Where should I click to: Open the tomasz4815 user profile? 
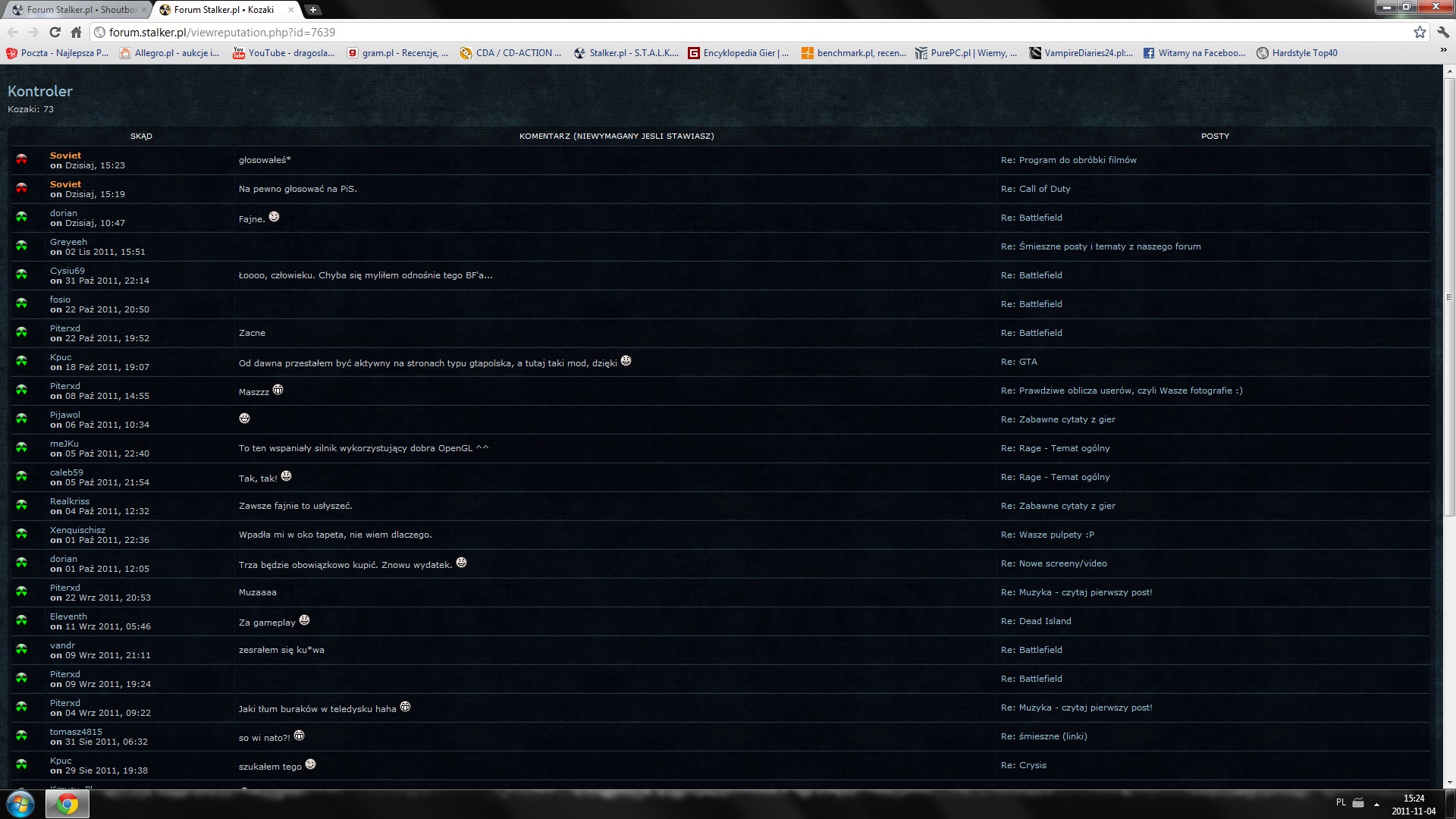76,732
